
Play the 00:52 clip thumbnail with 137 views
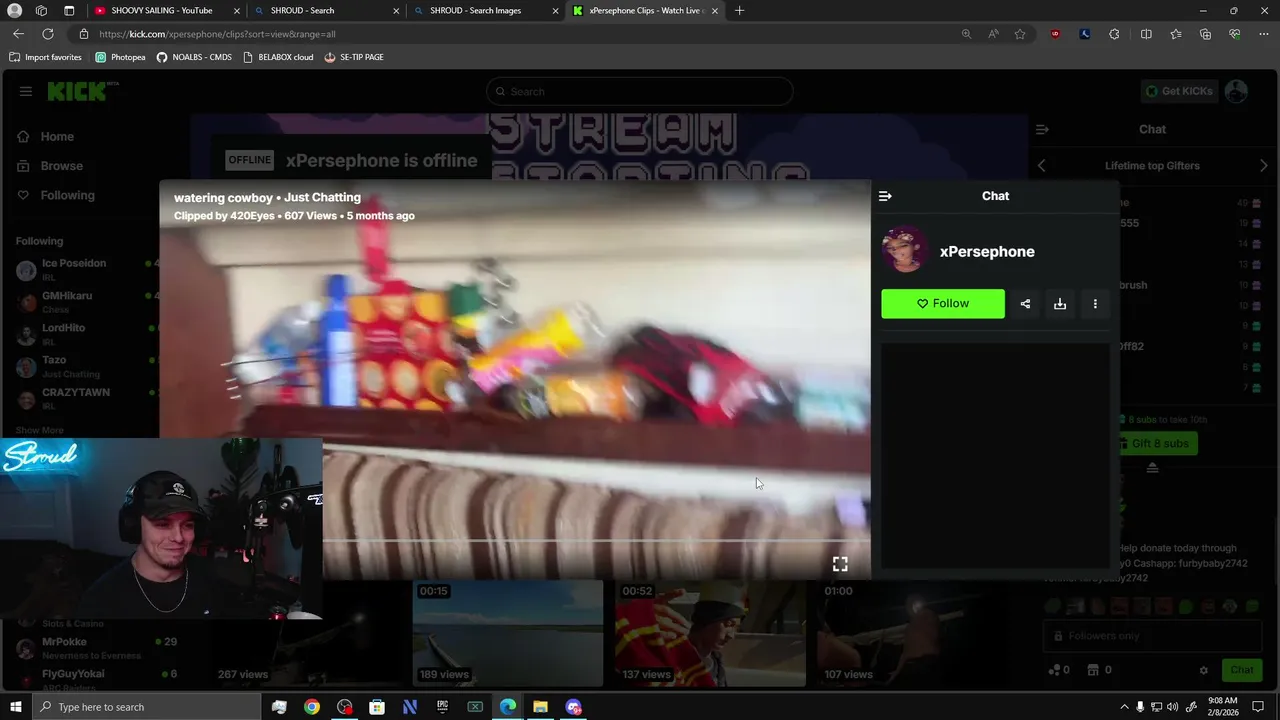[x=710, y=633]
